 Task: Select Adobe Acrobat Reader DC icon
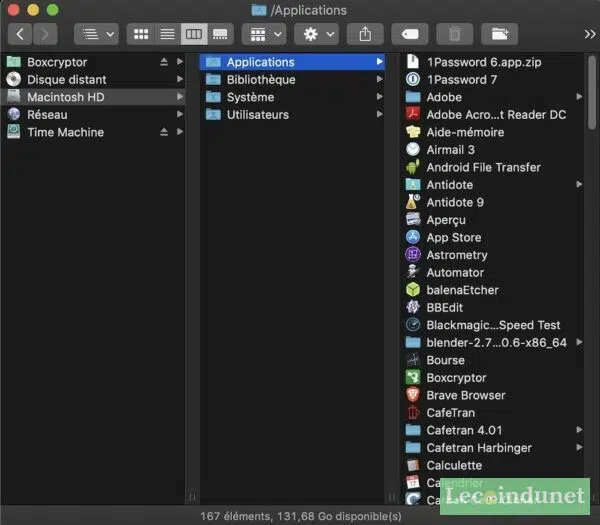point(413,114)
